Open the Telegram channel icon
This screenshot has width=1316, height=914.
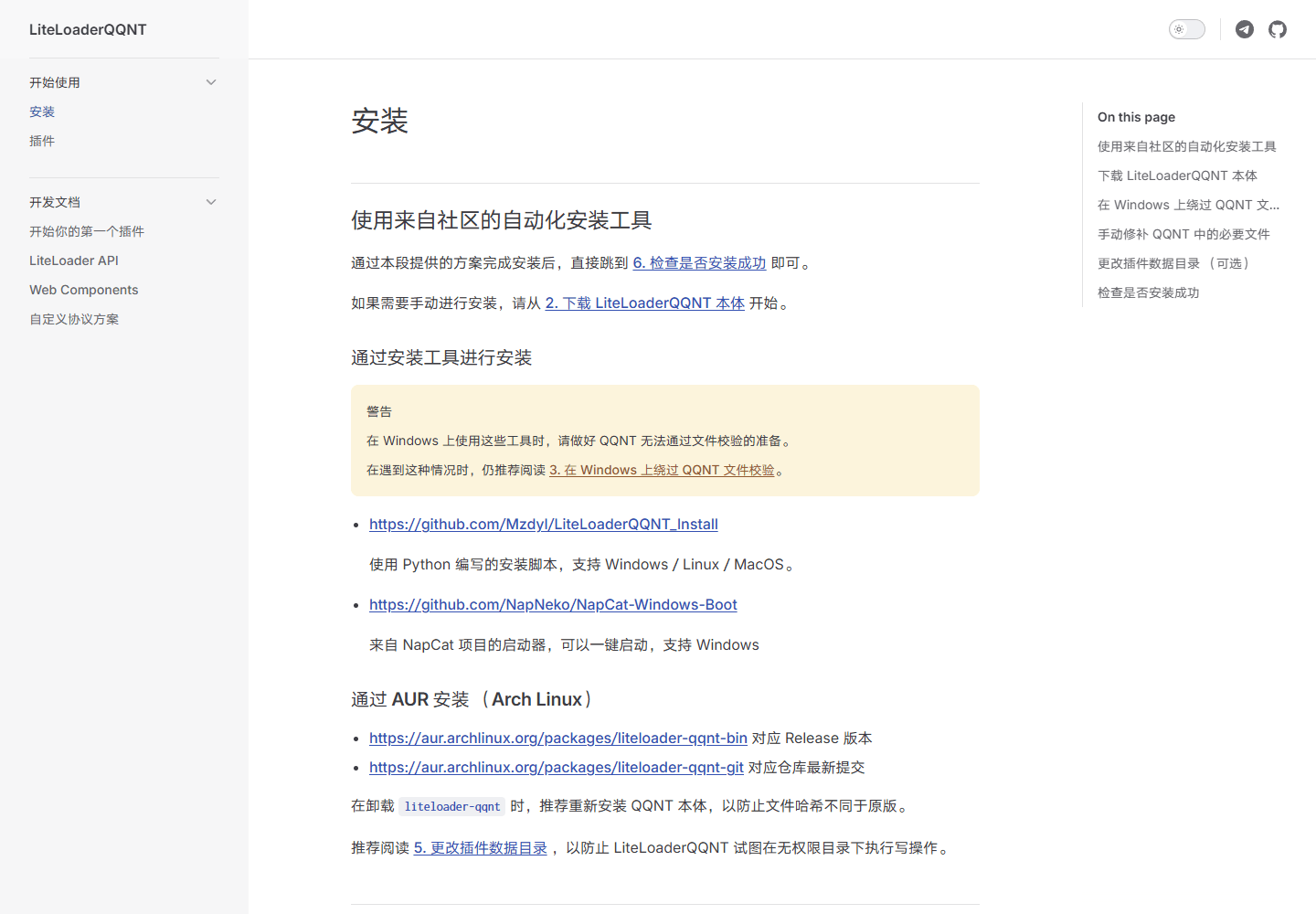click(x=1245, y=29)
